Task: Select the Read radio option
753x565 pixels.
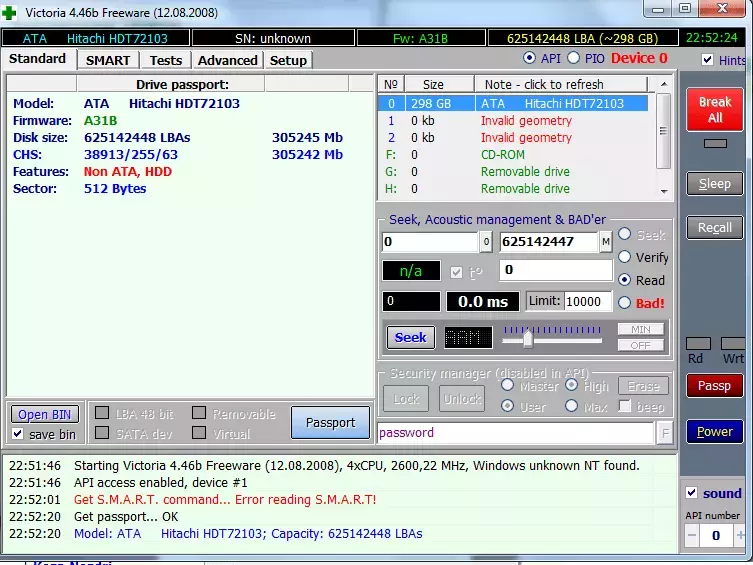Action: 624,279
